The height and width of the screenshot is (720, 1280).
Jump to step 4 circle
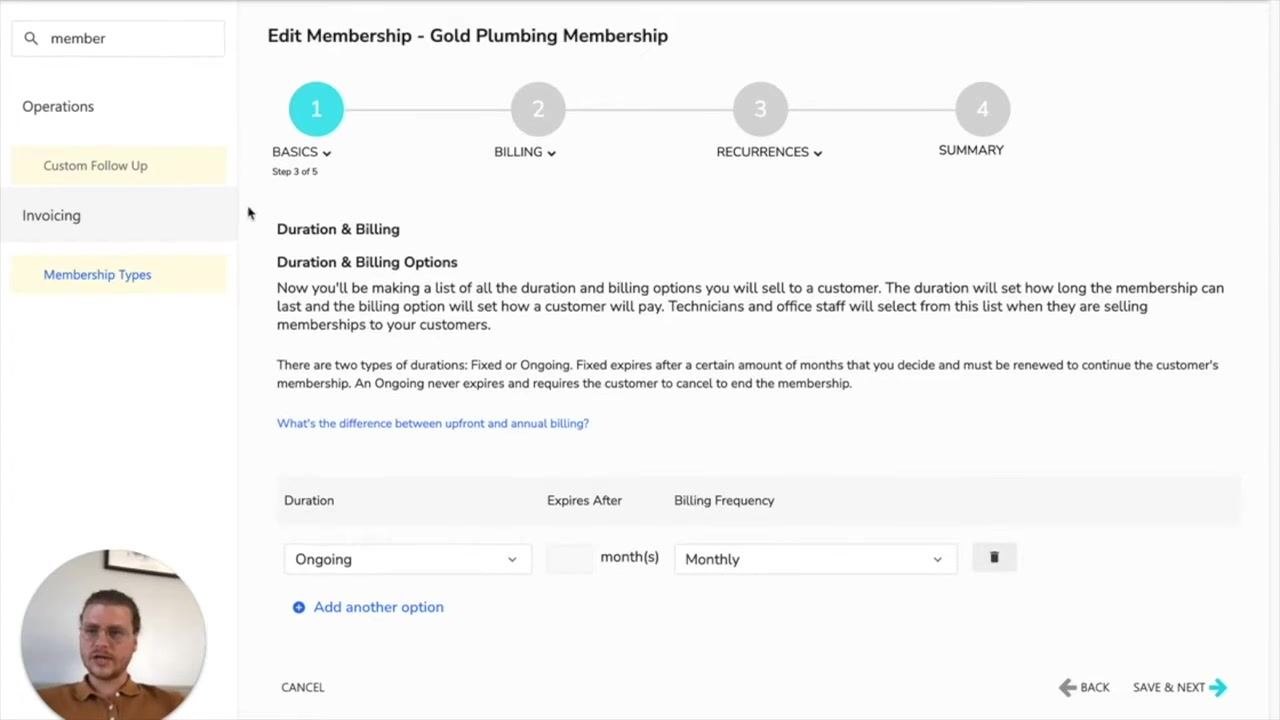coord(982,109)
